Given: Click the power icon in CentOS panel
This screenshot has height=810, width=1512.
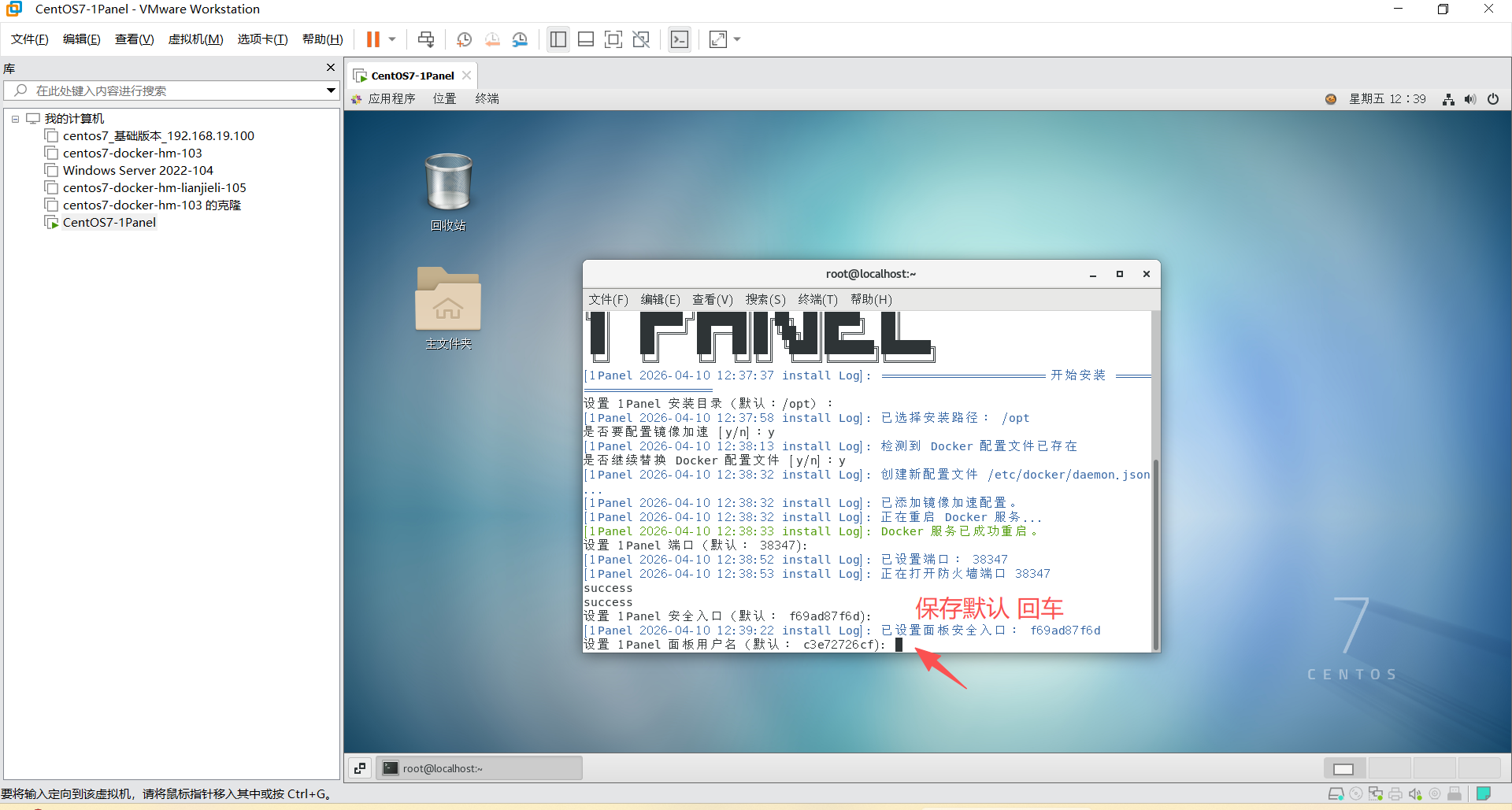Looking at the screenshot, I should (1493, 99).
